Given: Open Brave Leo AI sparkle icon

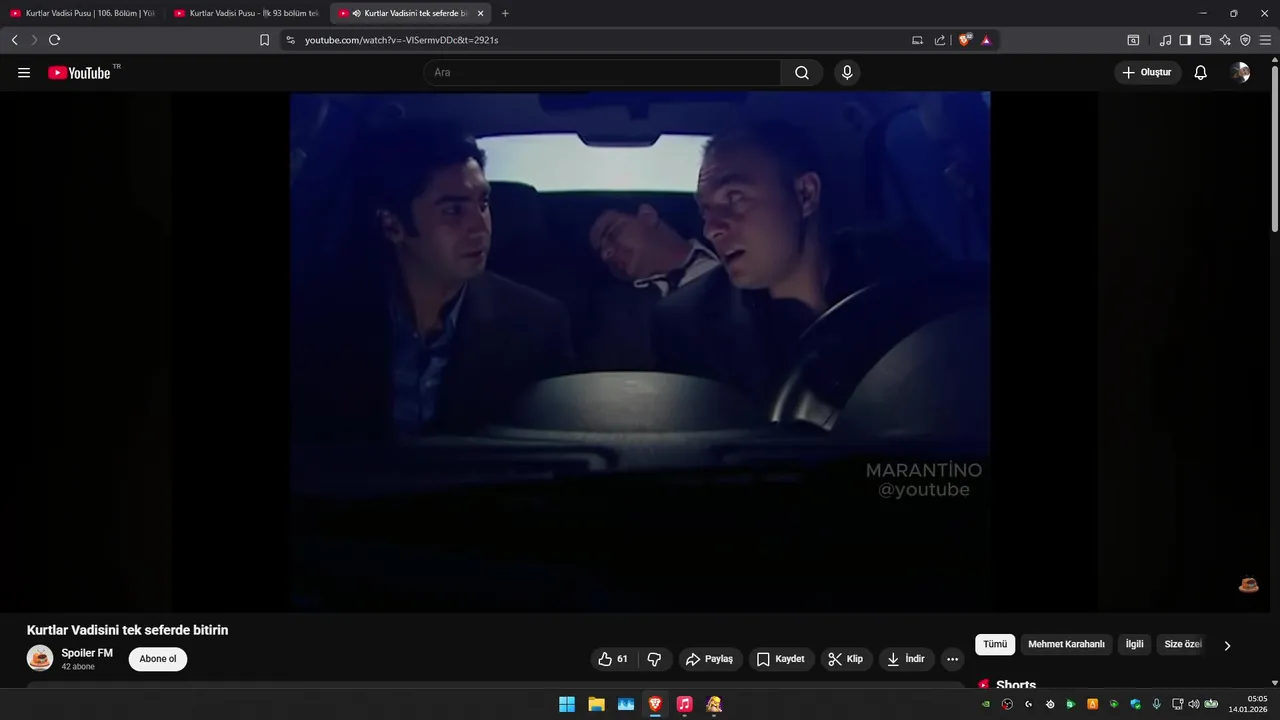Looking at the screenshot, I should 1225,40.
